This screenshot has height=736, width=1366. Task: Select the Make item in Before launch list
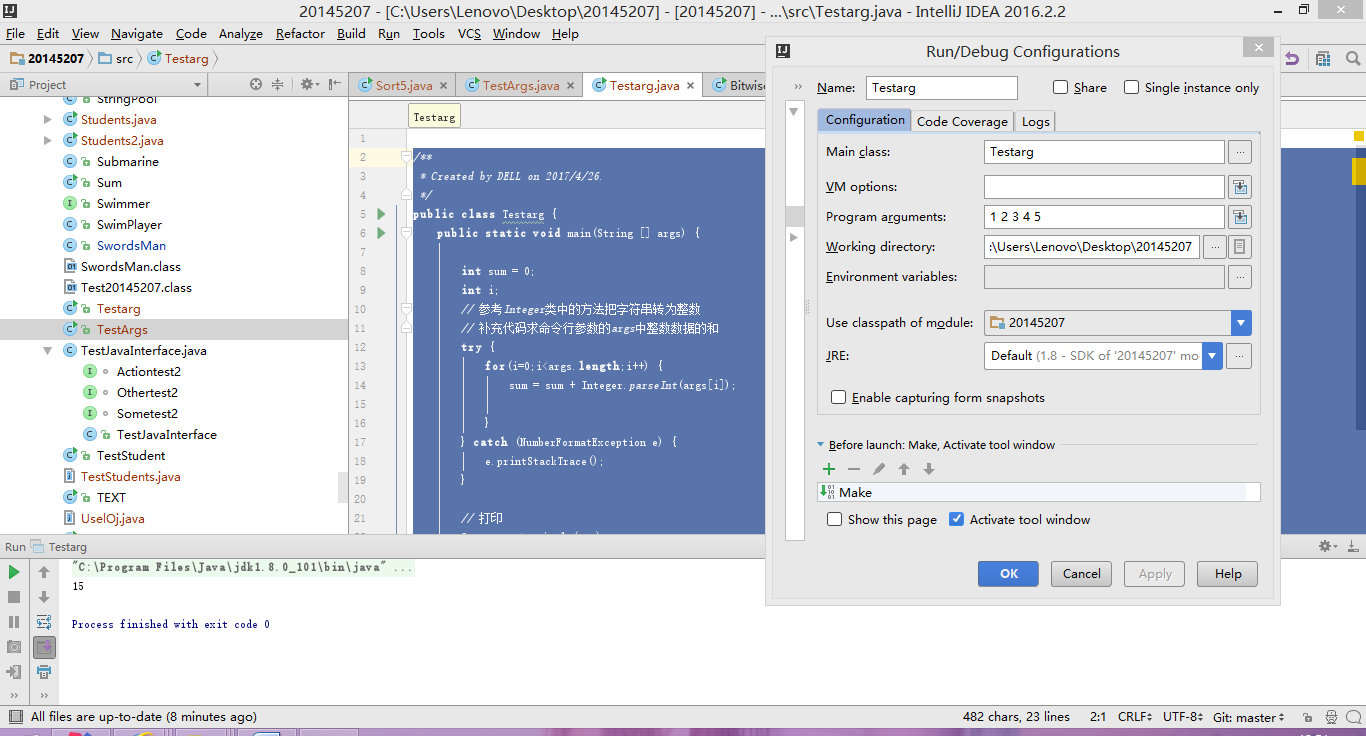coord(1038,492)
